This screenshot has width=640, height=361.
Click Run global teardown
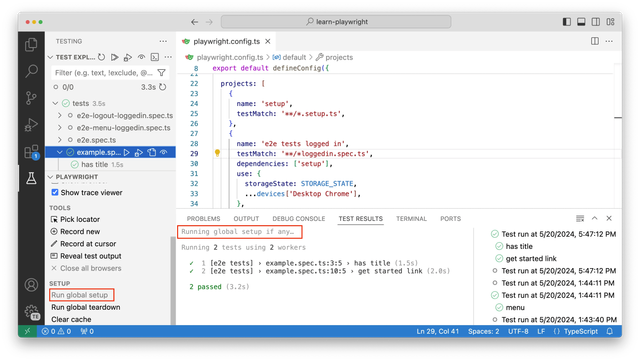coord(86,307)
